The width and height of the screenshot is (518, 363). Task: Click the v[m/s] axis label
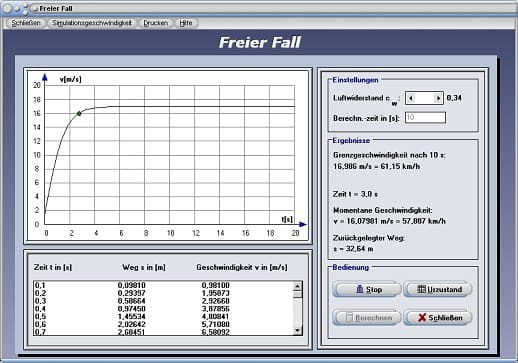70,79
